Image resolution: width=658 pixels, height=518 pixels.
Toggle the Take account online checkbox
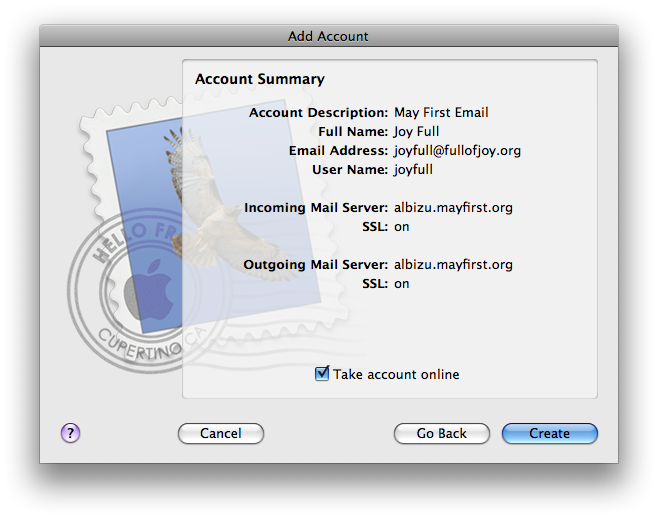pyautogui.click(x=322, y=373)
